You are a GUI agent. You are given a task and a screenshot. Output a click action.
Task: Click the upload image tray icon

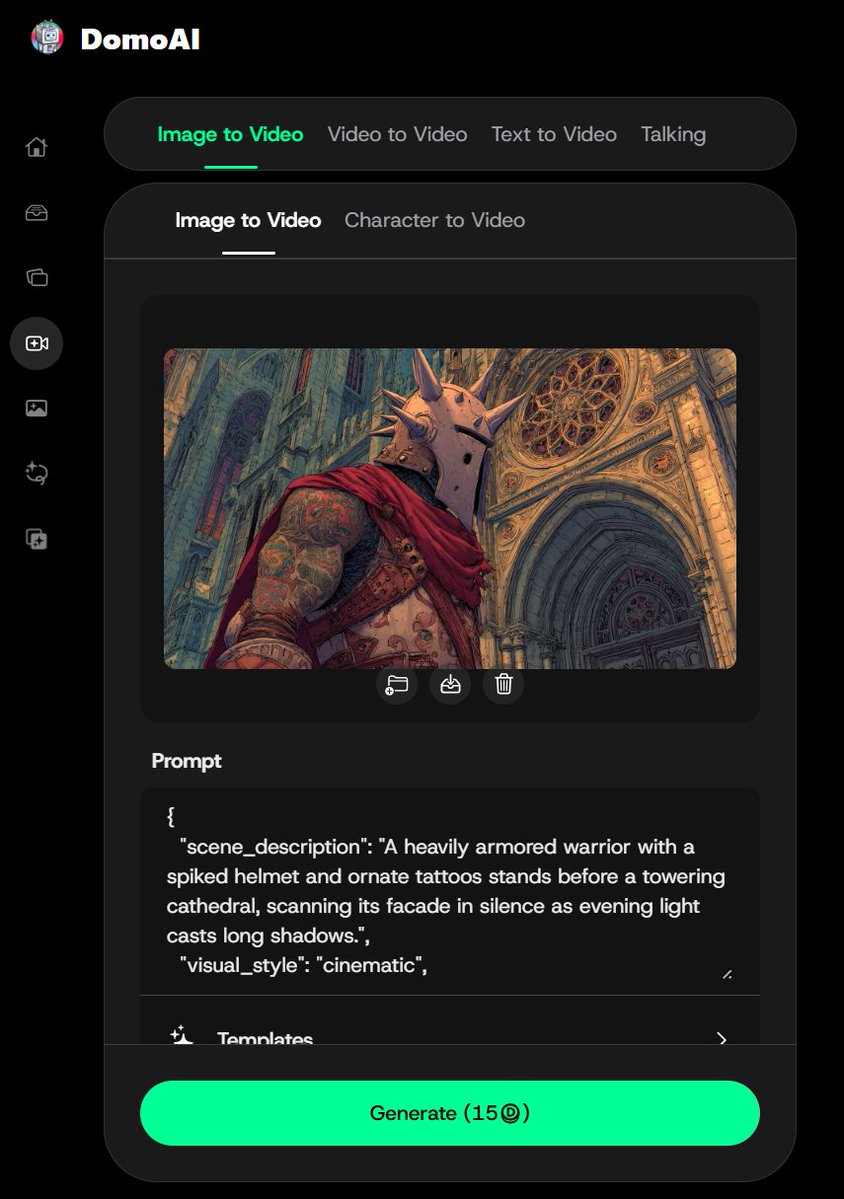click(450, 684)
